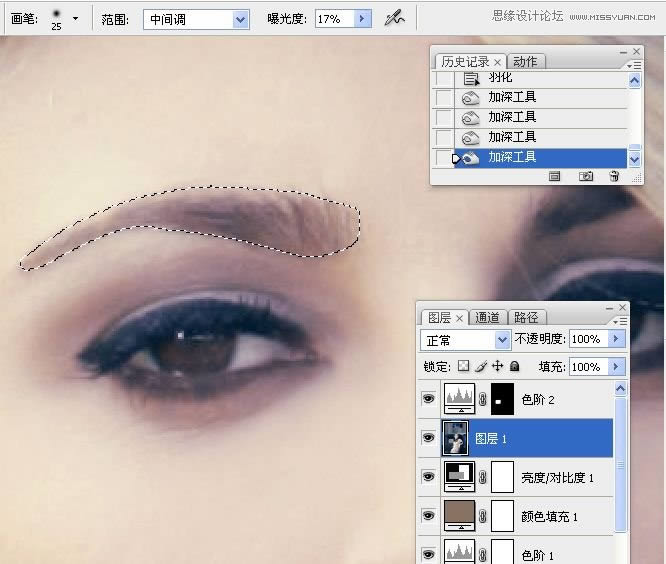The width and height of the screenshot is (666, 564).
Task: Open the 不透明度 opacity slider arrow
Action: tap(616, 340)
